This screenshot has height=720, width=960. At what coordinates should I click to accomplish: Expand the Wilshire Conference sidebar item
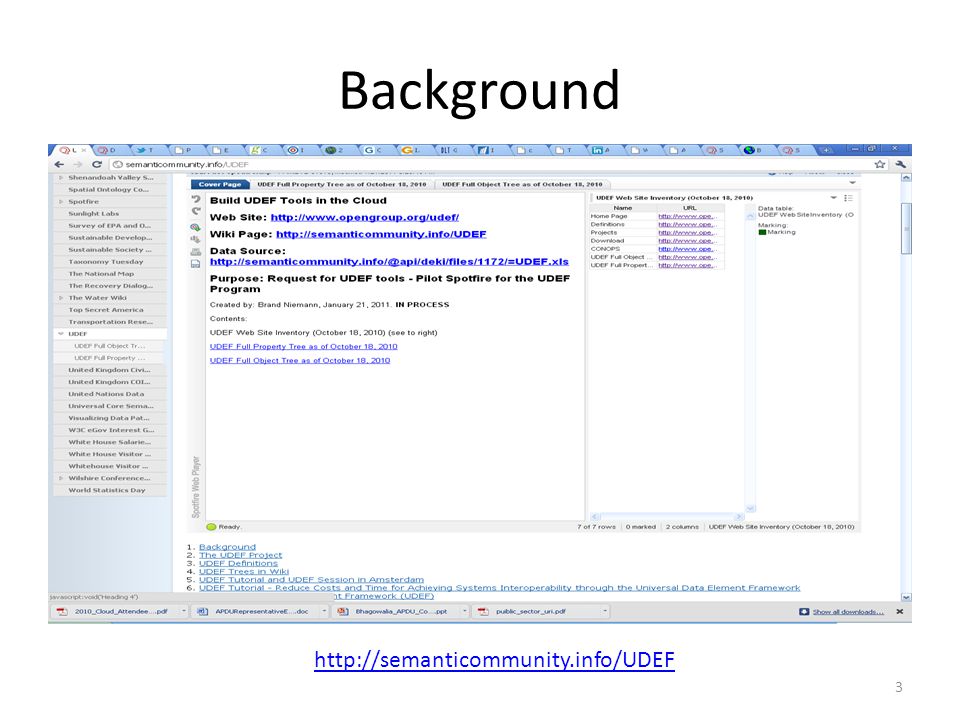click(x=61, y=478)
